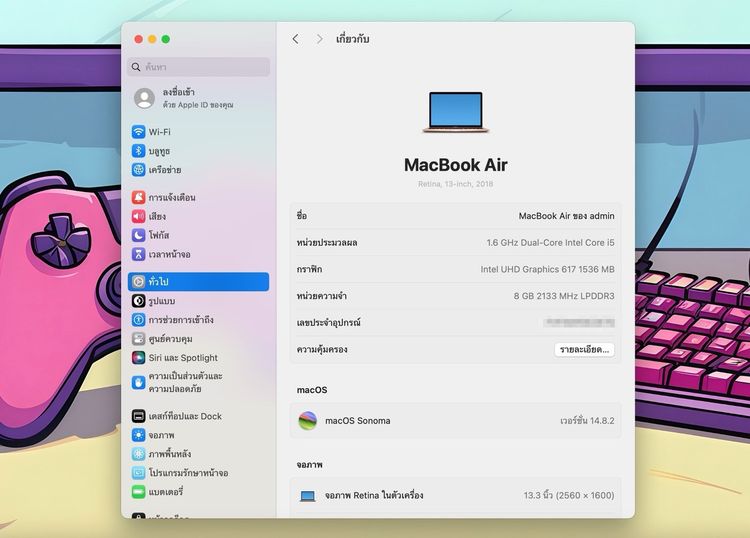Screen dimensions: 750x538
Task: Select เดสก์ท็อปและ Dock sidebar label
Action: (185, 416)
